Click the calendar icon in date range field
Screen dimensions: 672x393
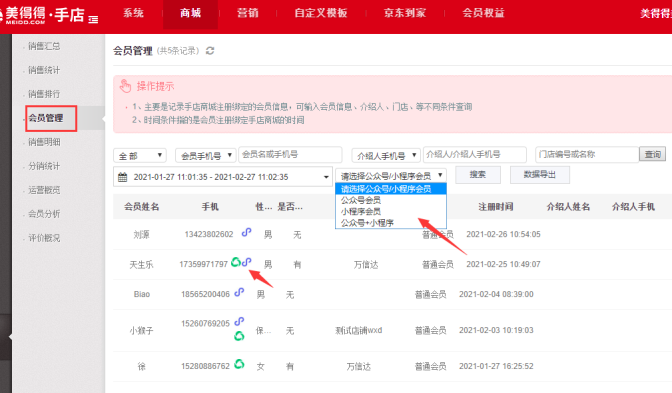pyautogui.click(x=123, y=177)
